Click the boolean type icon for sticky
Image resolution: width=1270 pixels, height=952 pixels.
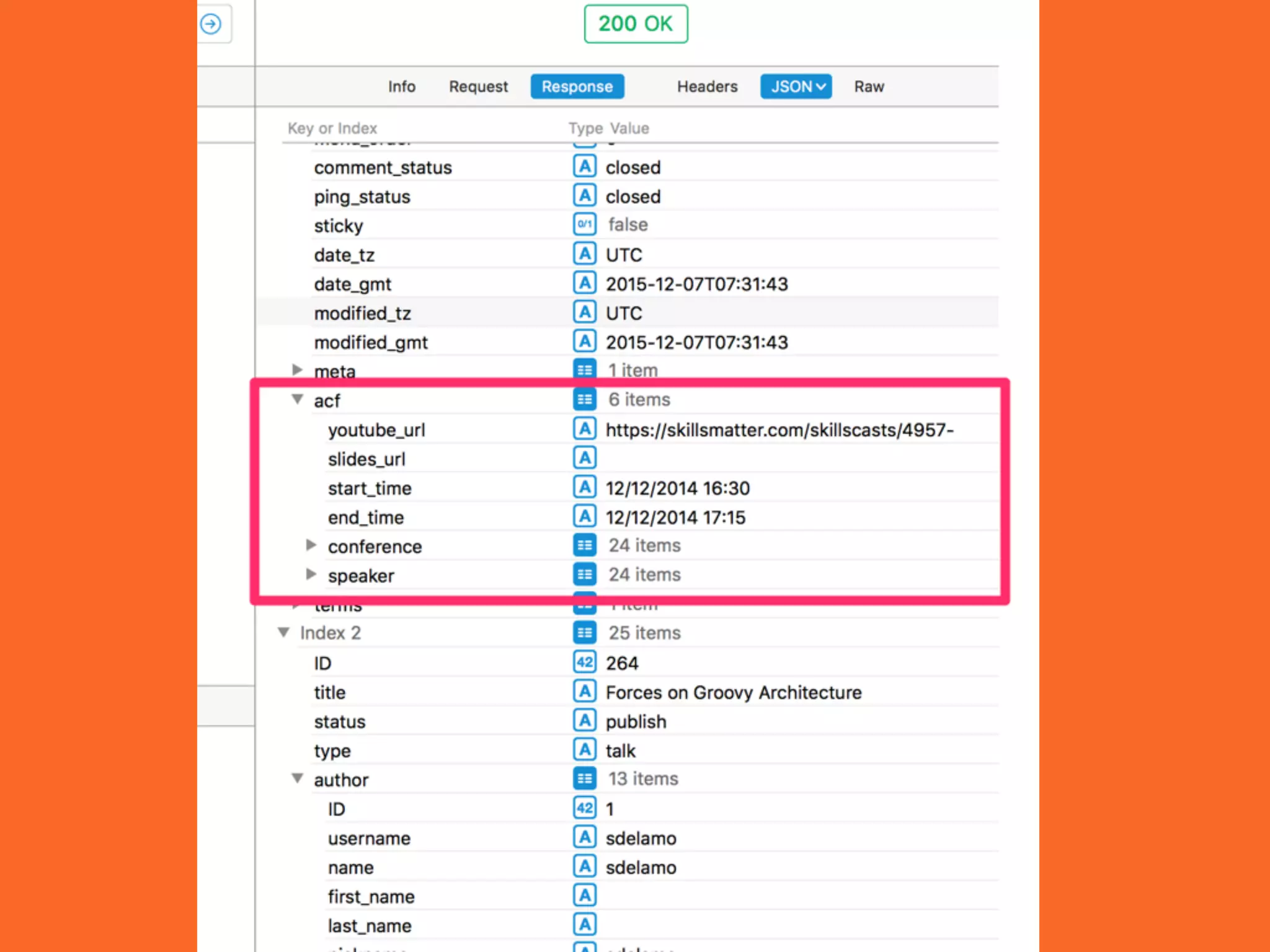[x=584, y=224]
